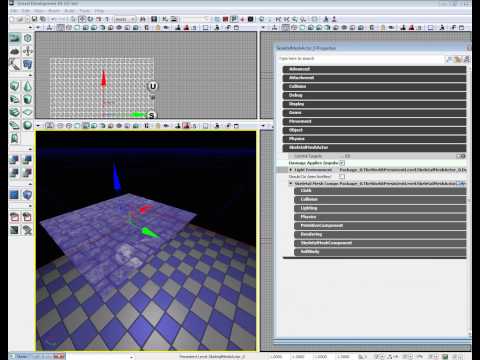Expand the Attachment property category
480x360 pixels.
point(374,78)
